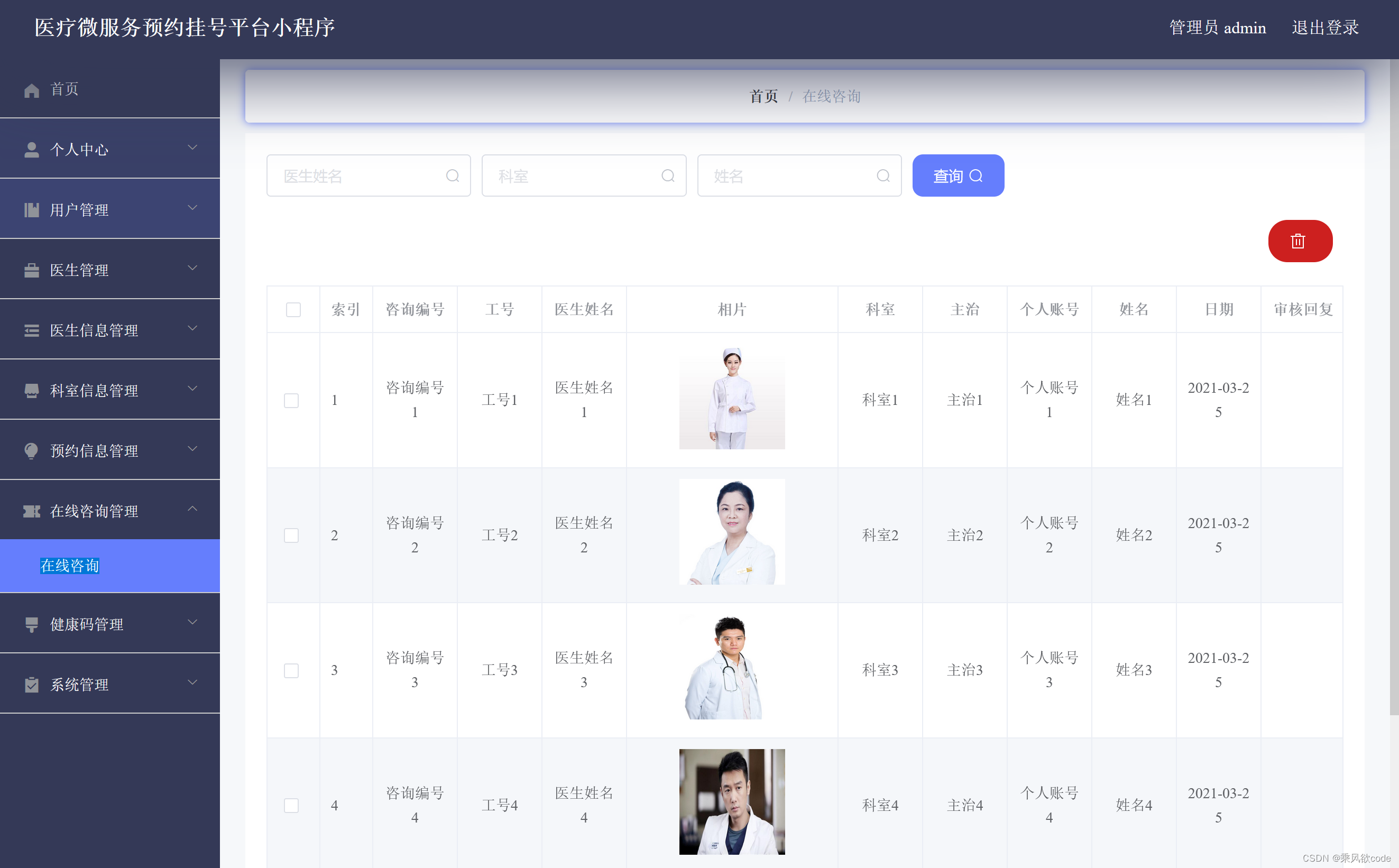
Task: Check the checkbox for row 3
Action: [x=291, y=670]
